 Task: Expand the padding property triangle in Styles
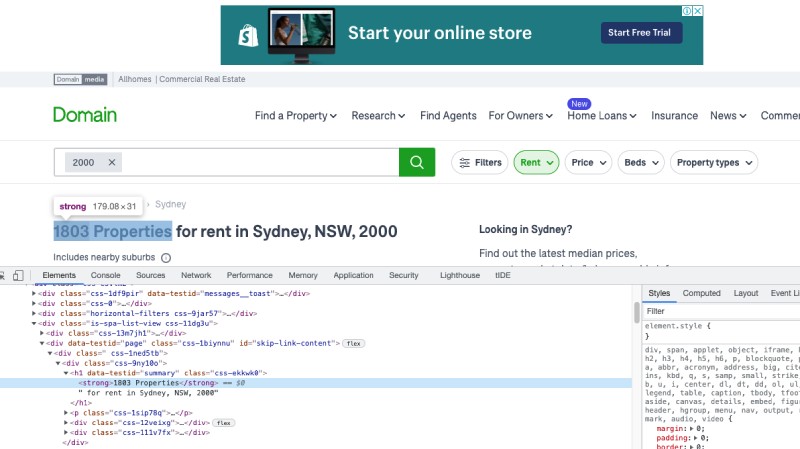pyautogui.click(x=695, y=438)
